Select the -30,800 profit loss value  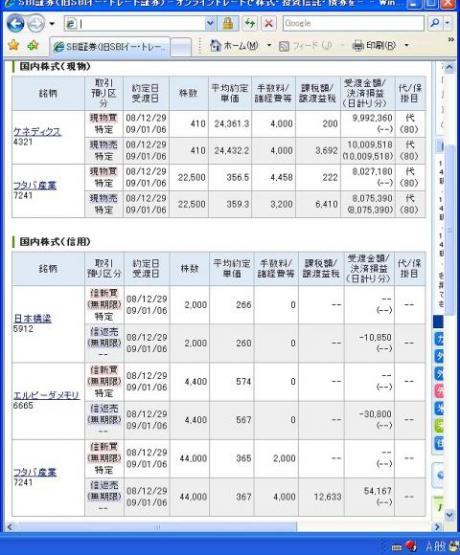[x=375, y=414]
